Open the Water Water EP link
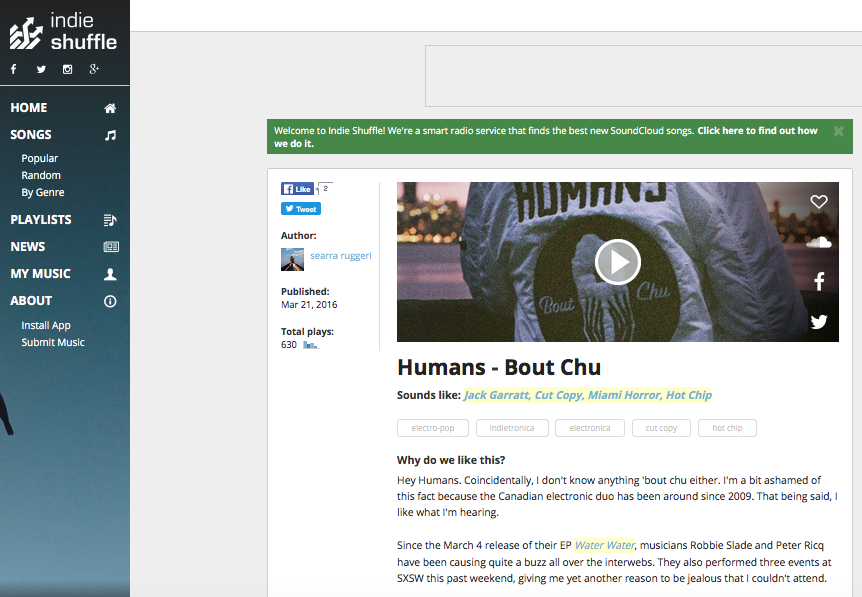The height and width of the screenshot is (597, 862). [x=604, y=545]
